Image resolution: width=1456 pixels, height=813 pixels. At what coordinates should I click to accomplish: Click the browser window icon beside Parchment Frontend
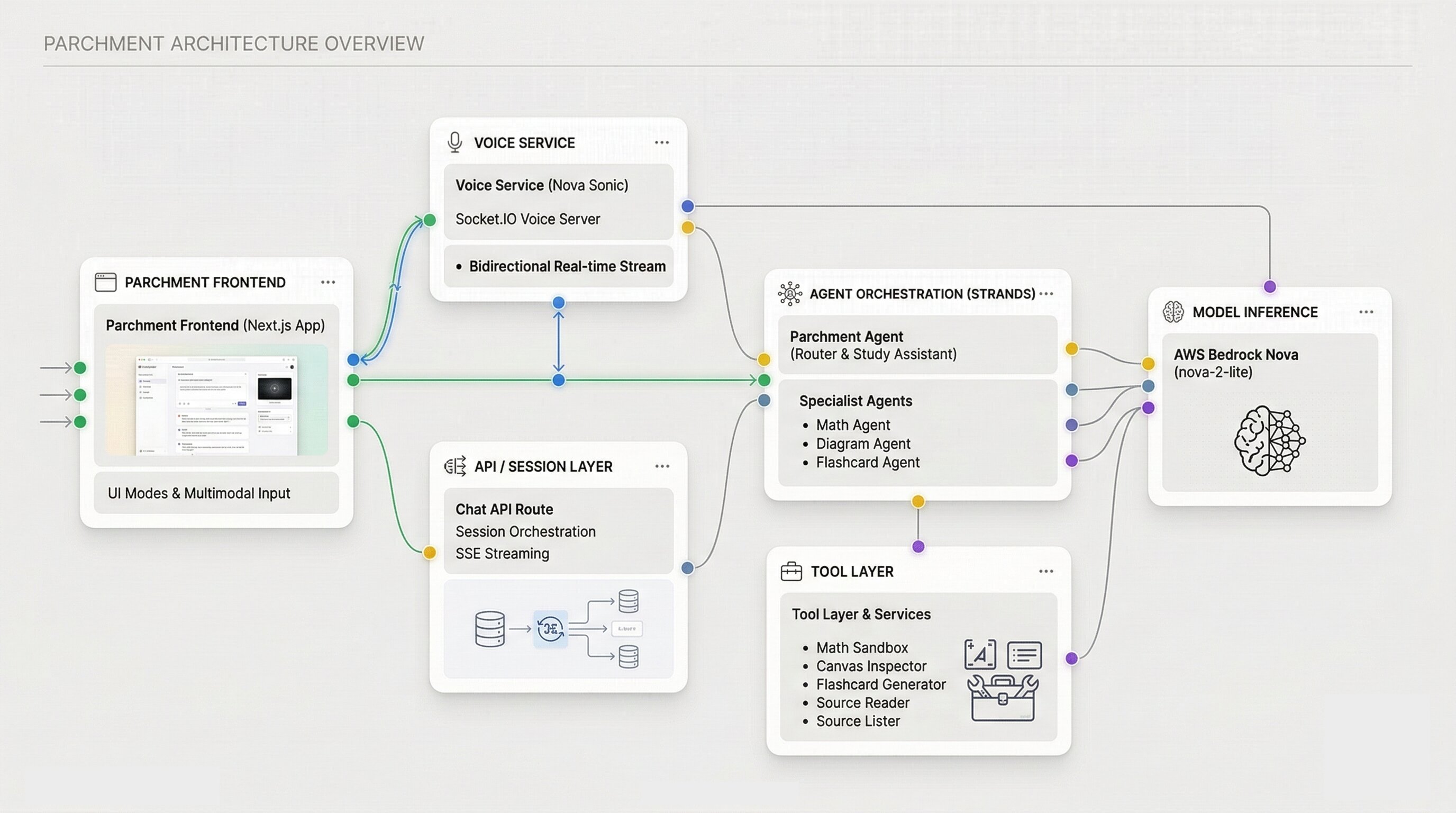106,282
